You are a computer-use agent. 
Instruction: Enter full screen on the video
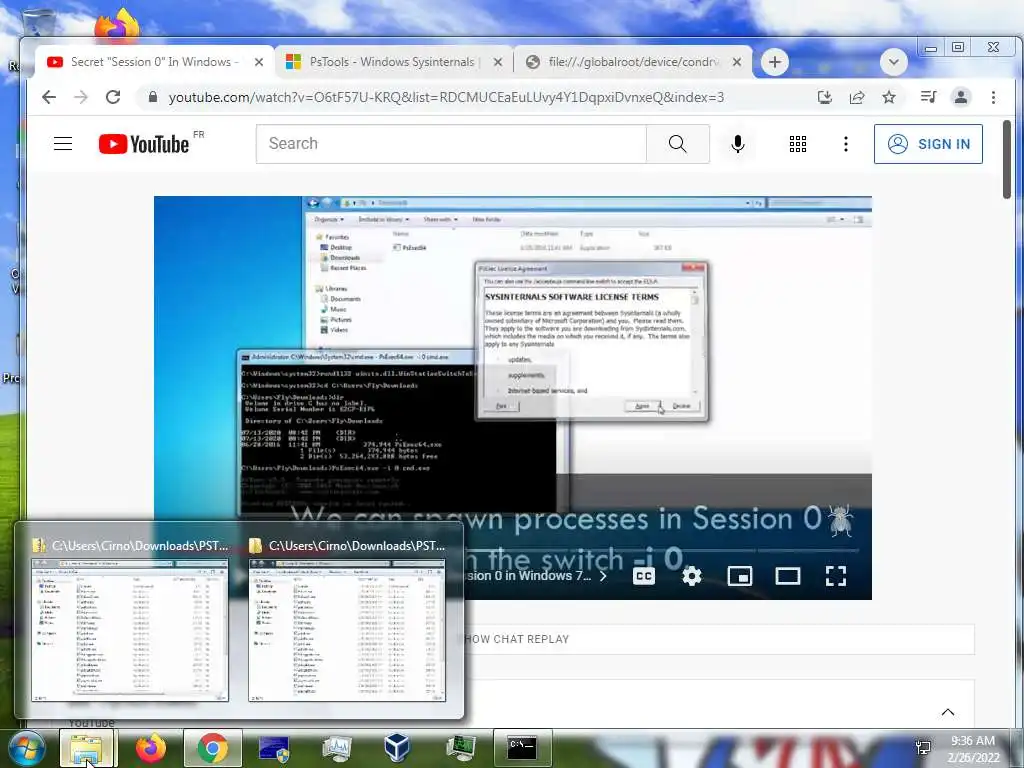(x=836, y=576)
